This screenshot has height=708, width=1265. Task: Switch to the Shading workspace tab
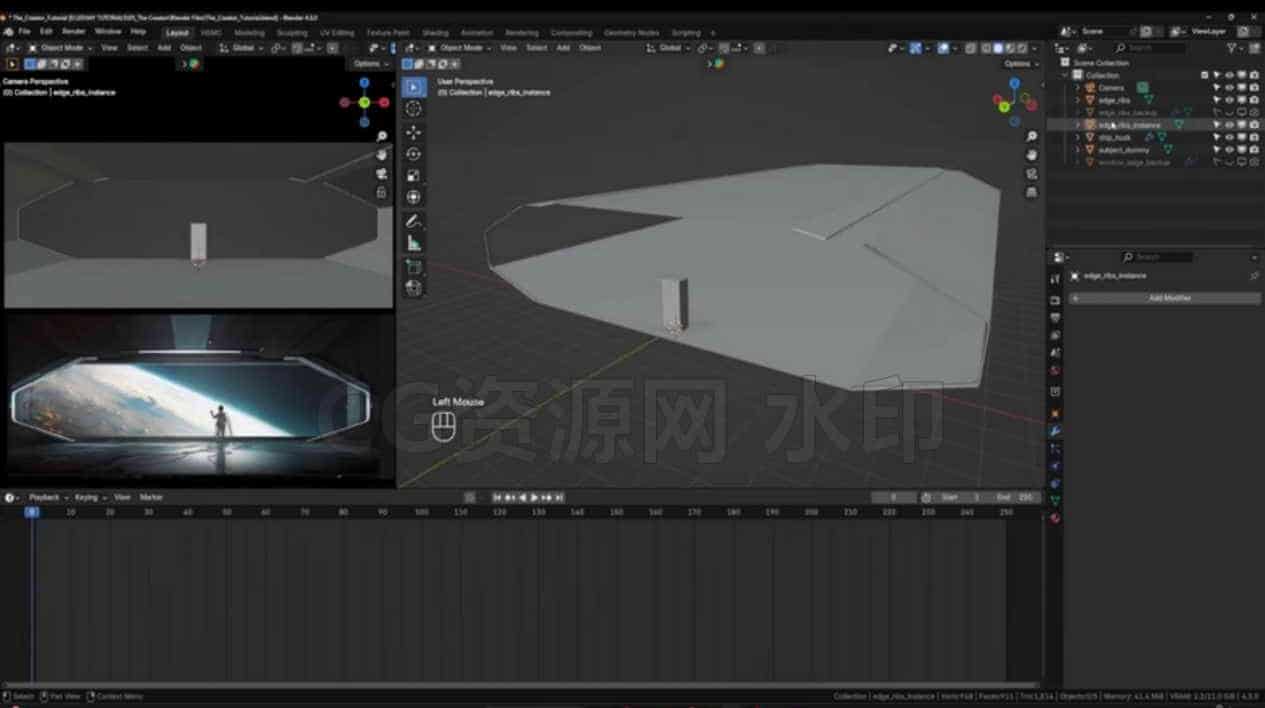point(435,32)
